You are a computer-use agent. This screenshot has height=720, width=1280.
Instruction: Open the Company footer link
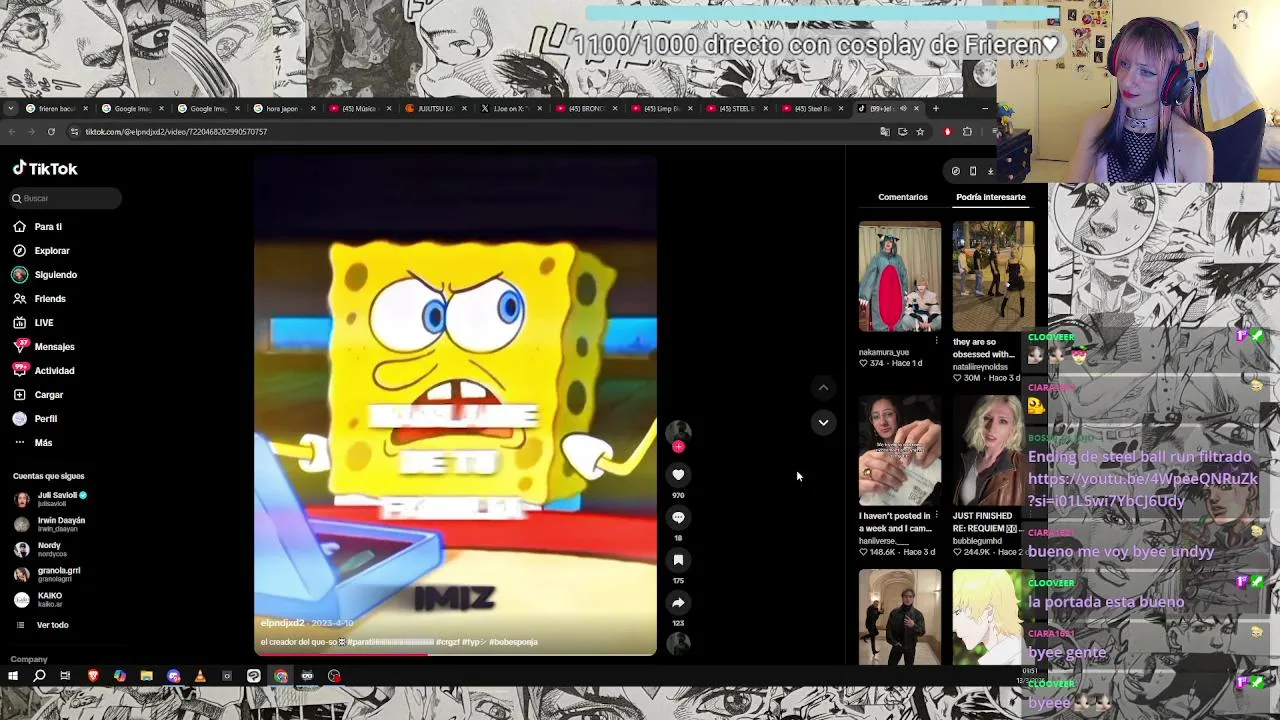click(x=29, y=659)
